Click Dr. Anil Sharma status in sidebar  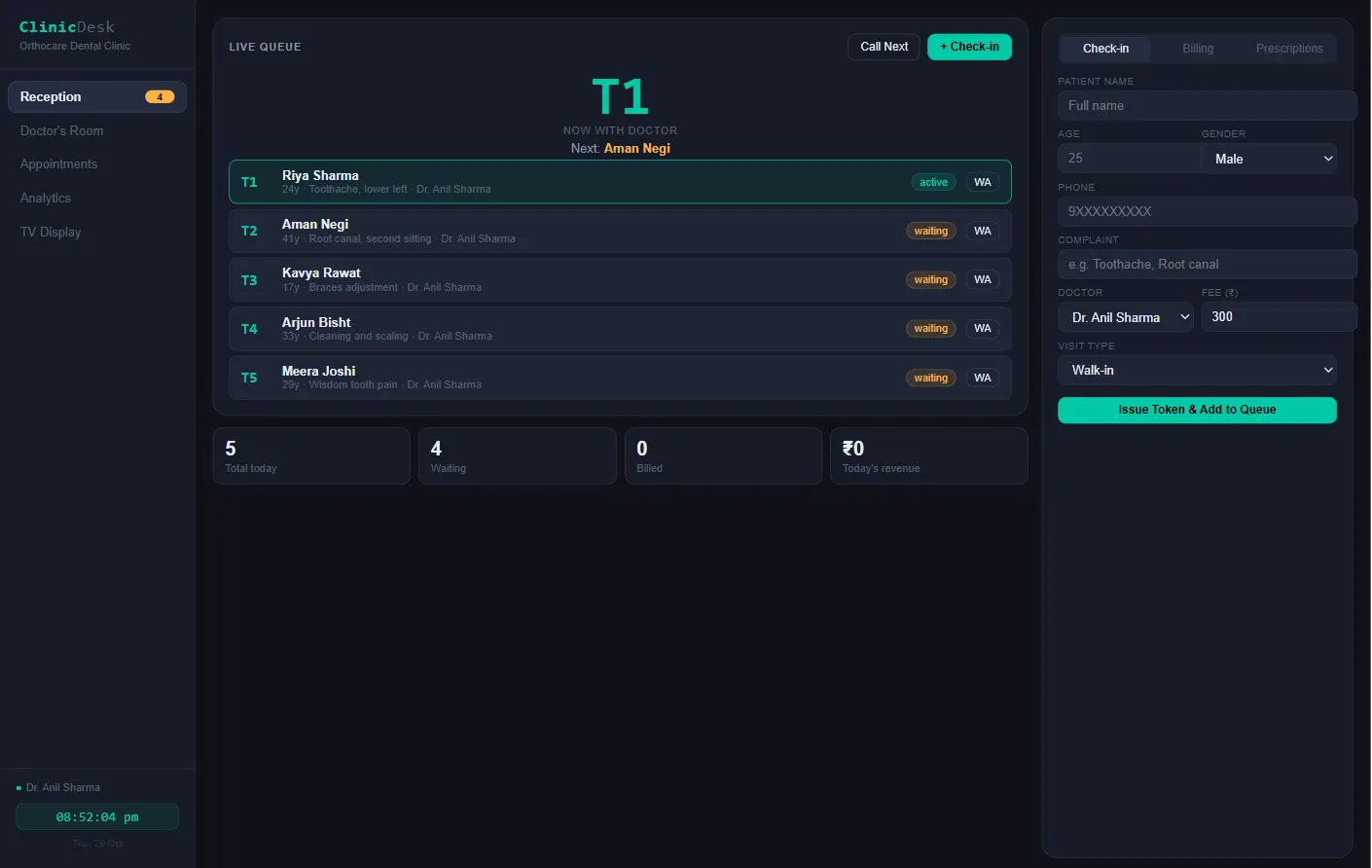[58, 787]
